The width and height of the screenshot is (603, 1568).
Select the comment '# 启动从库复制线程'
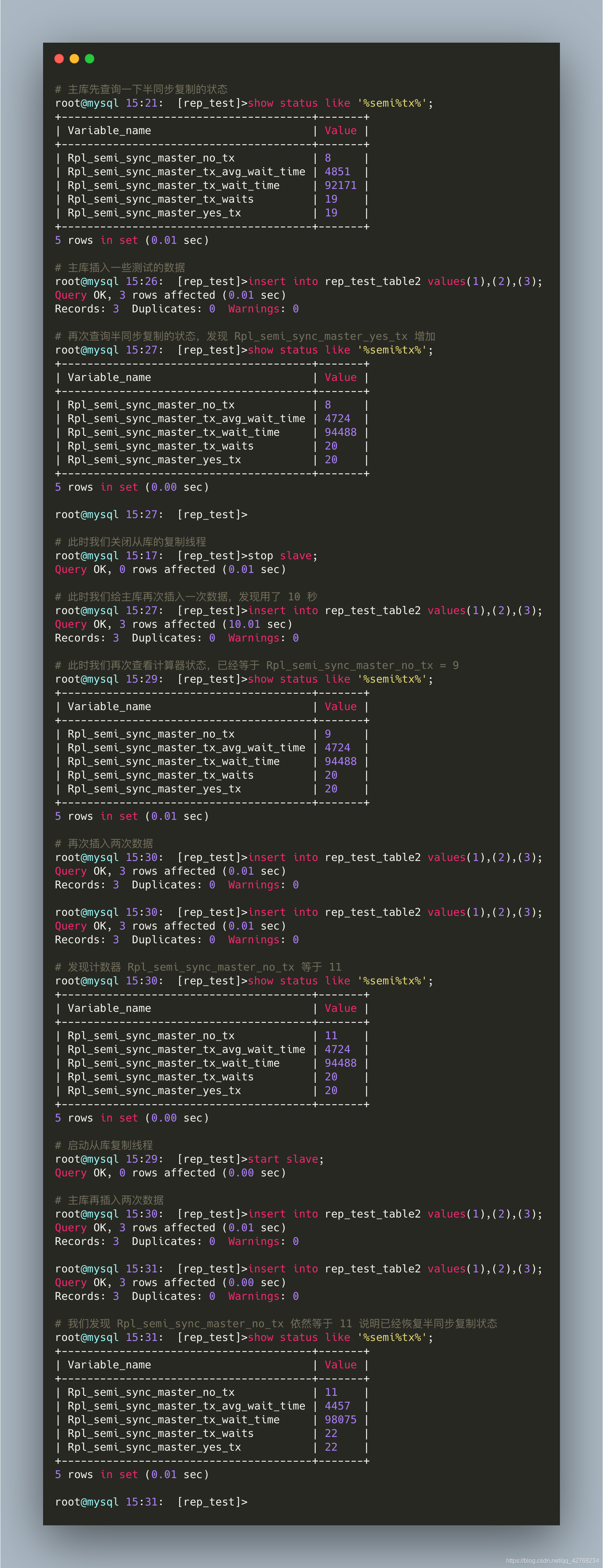point(104,1146)
